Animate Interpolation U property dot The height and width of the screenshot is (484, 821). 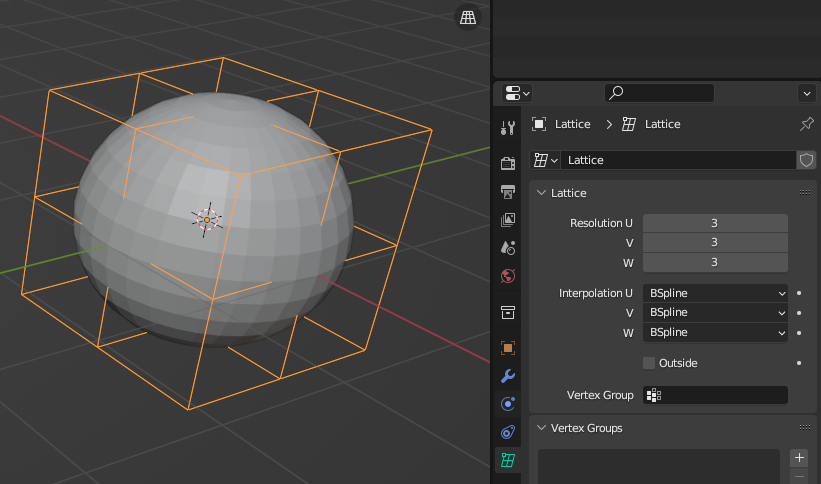[799, 293]
